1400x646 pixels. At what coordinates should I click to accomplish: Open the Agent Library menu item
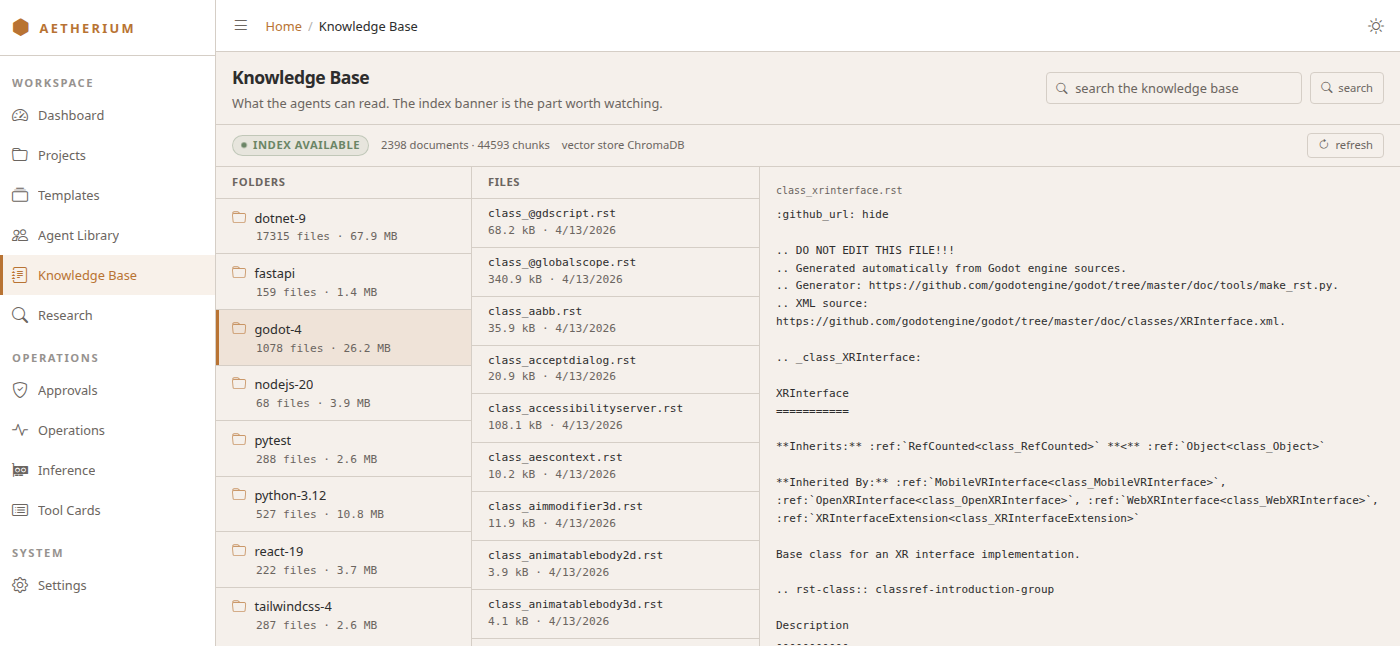coord(107,235)
